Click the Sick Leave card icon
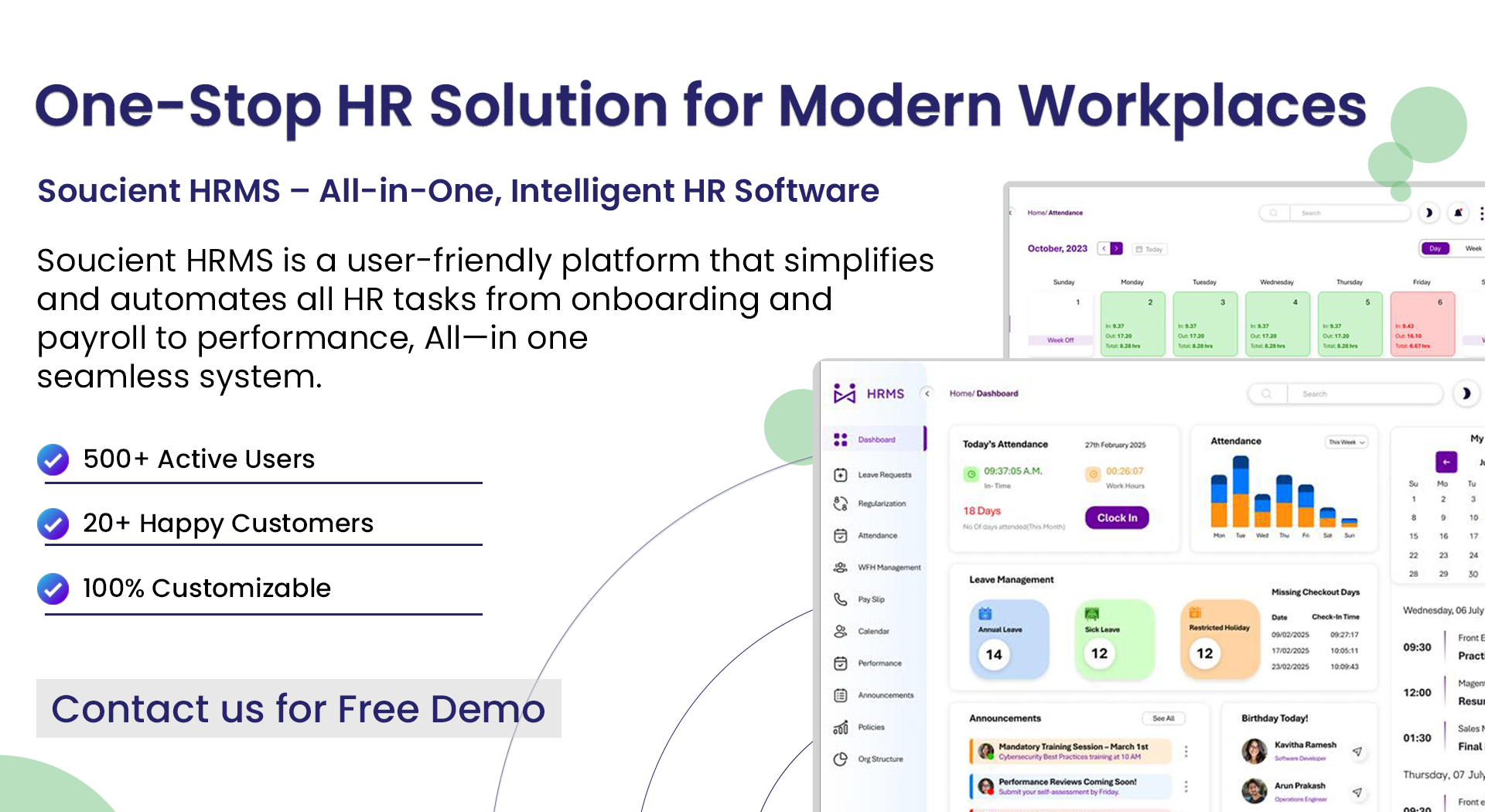This screenshot has height=812, width=1485. tap(1092, 614)
